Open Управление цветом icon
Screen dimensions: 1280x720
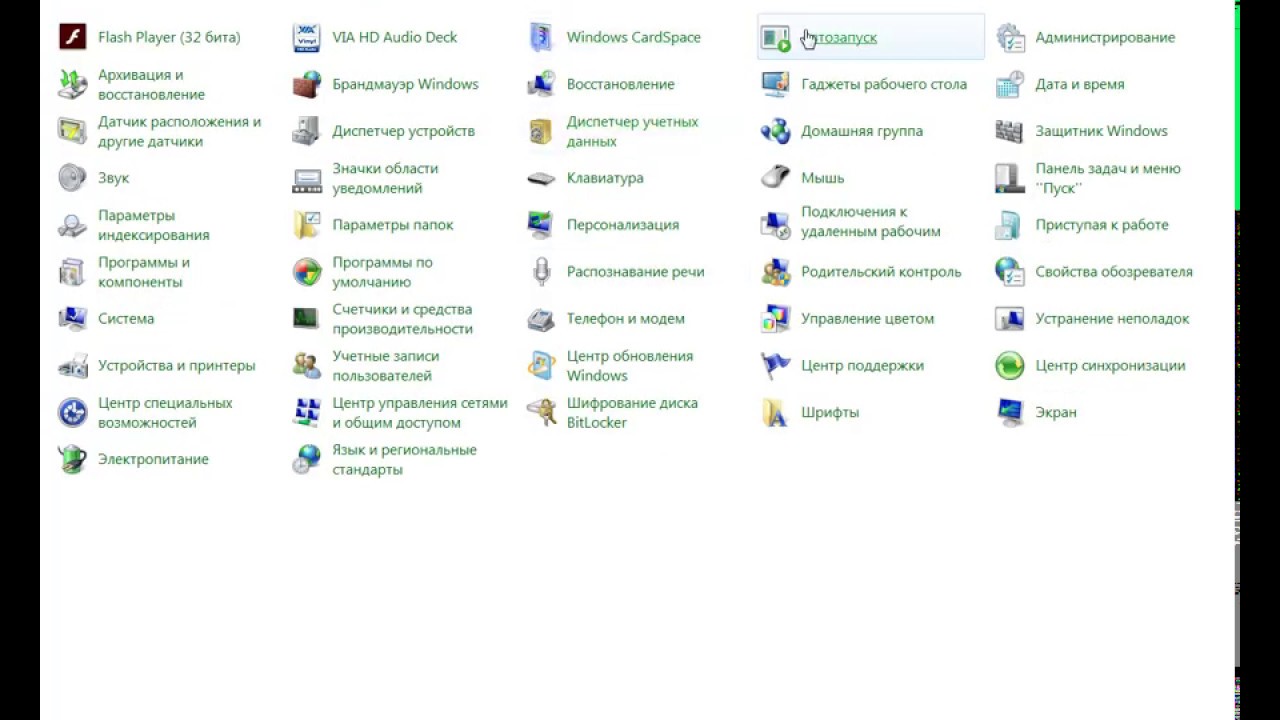pos(775,319)
